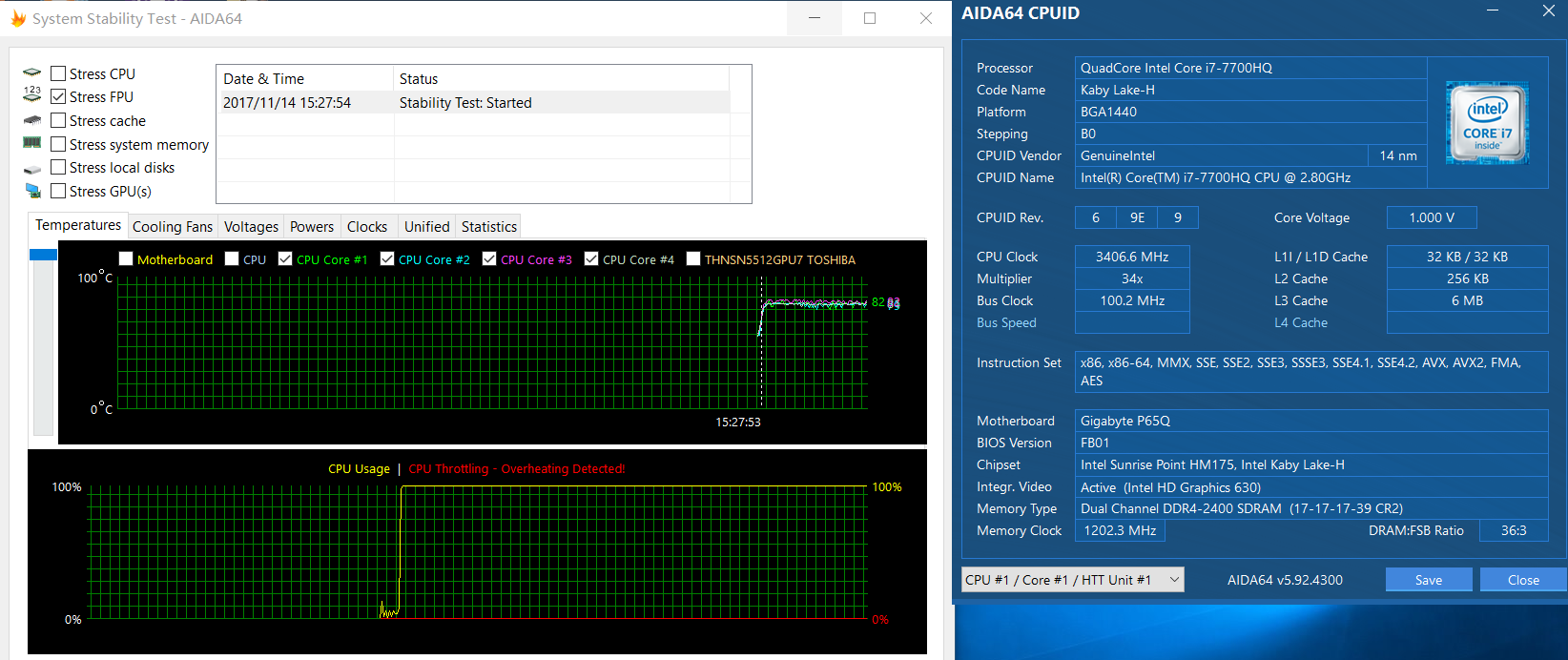
Task: Uncheck the Stress FPU checkbox
Action: click(58, 96)
